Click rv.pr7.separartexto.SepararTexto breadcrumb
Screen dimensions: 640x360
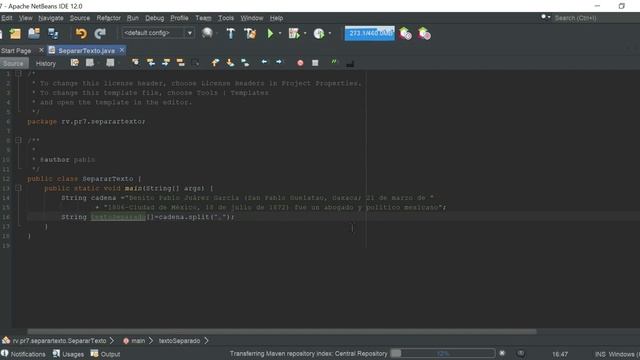tap(59, 340)
